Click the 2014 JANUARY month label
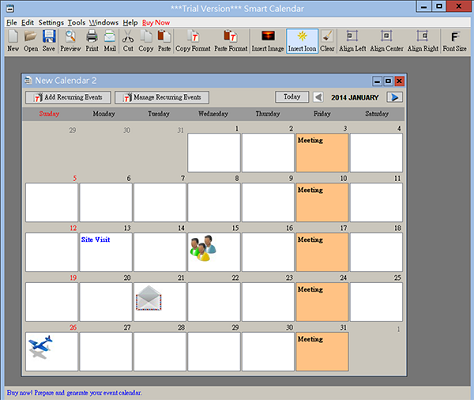The height and width of the screenshot is (400, 474). pos(355,97)
